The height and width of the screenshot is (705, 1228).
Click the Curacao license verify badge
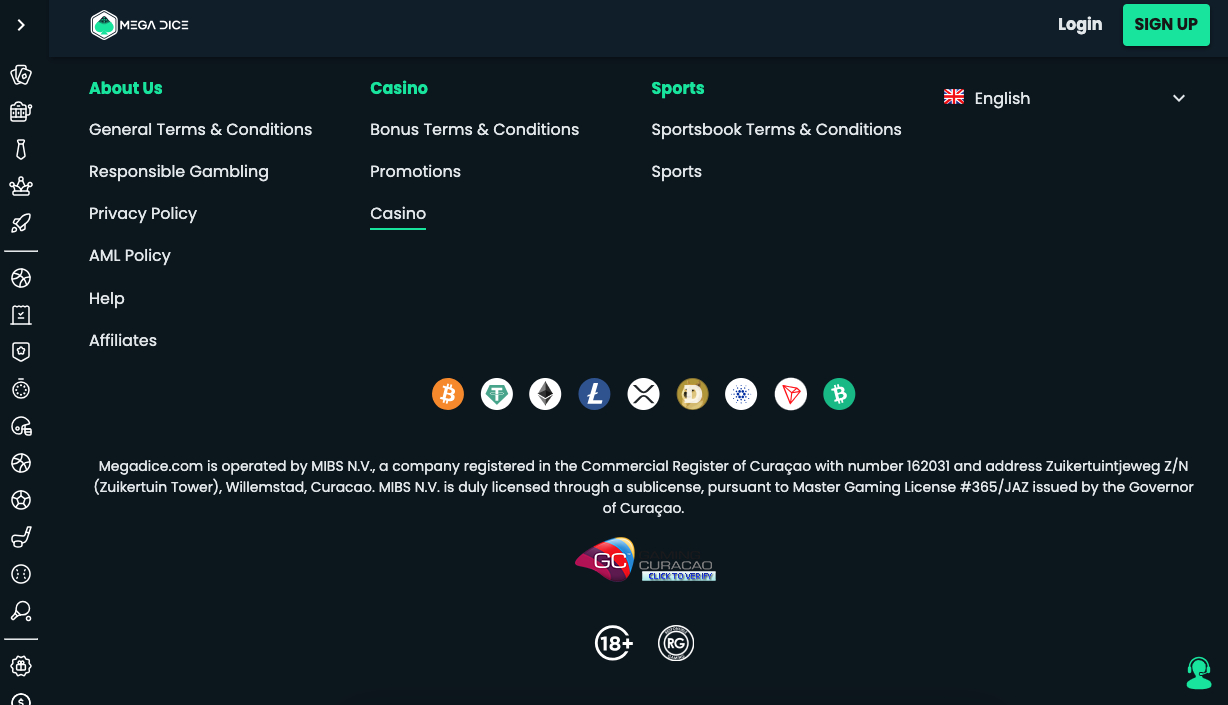[x=645, y=560]
